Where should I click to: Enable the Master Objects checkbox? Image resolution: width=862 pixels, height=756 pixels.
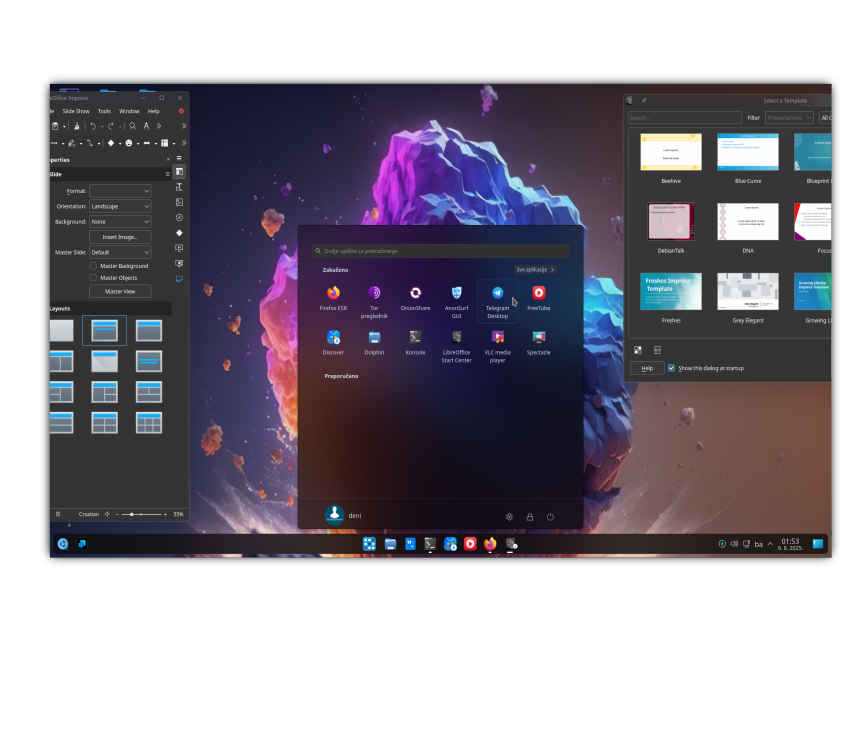[93, 278]
